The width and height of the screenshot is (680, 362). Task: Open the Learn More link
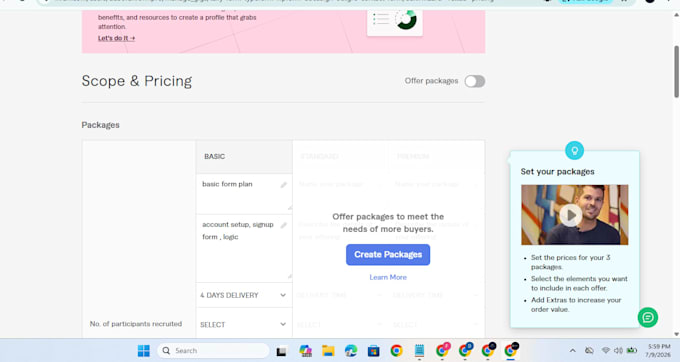(388, 277)
